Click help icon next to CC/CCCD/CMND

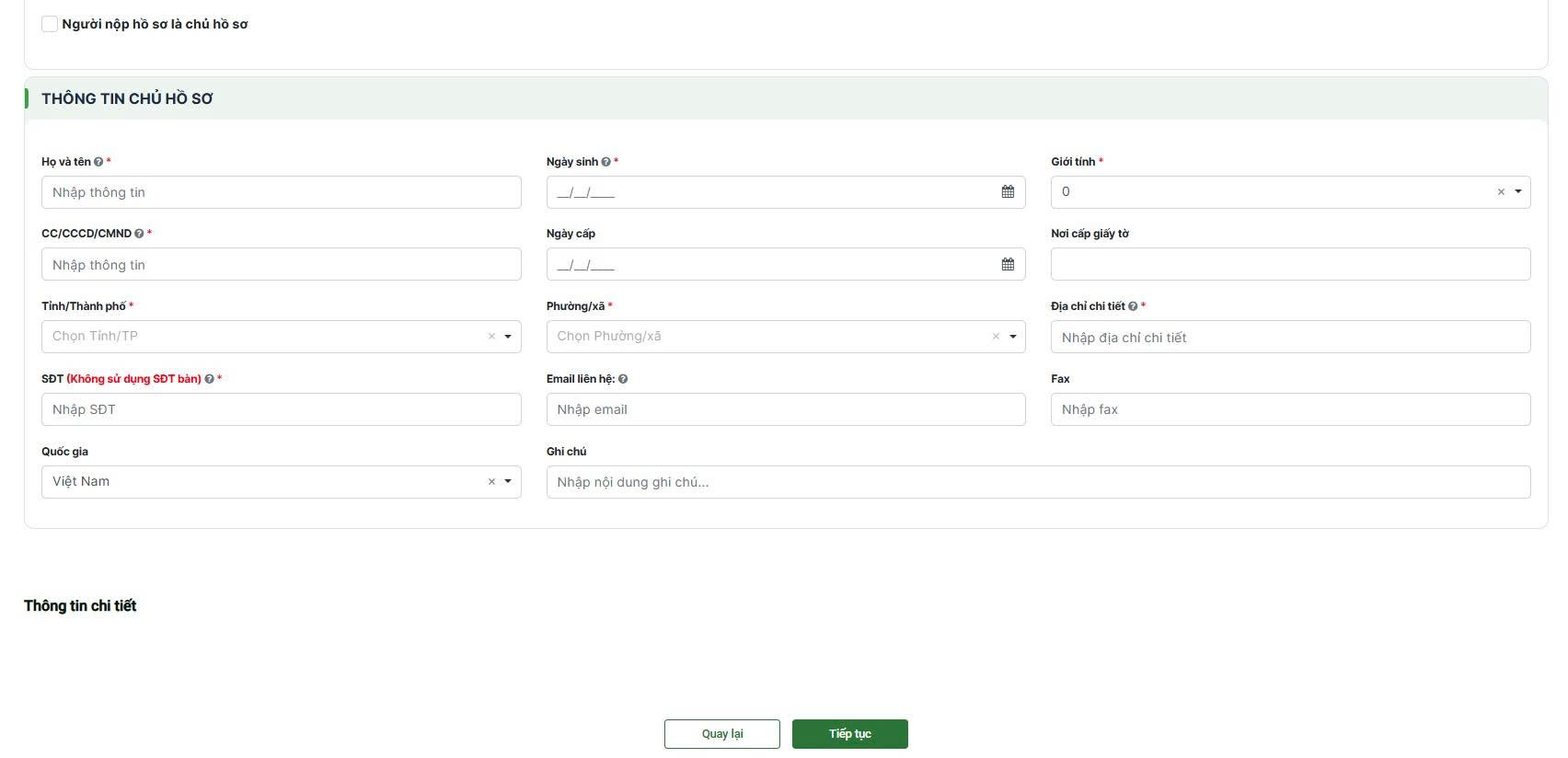[139, 234]
